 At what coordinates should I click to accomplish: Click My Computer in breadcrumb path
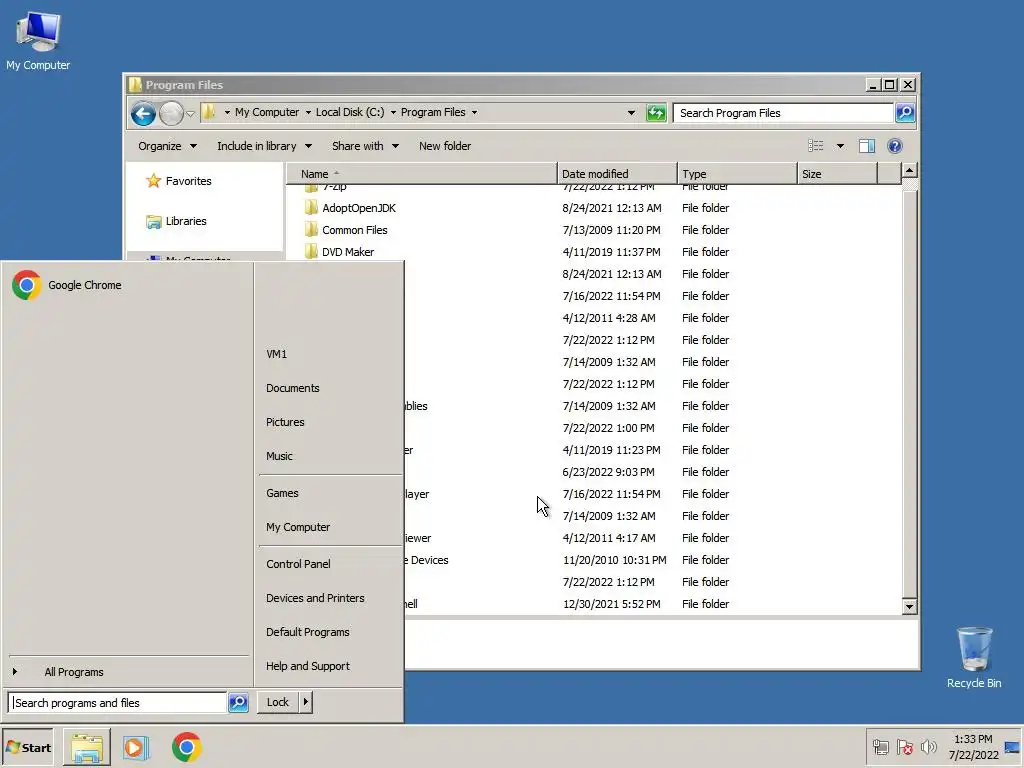click(267, 112)
